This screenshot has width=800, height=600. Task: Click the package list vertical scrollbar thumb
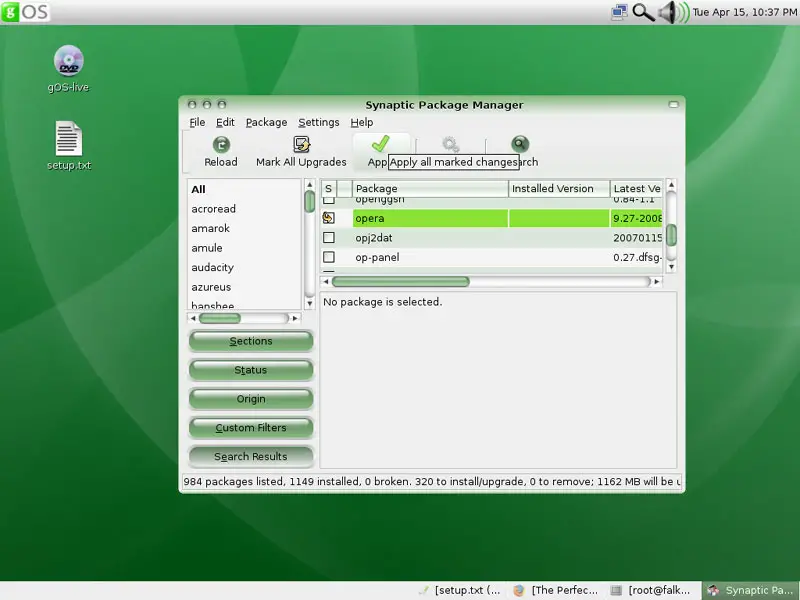671,235
